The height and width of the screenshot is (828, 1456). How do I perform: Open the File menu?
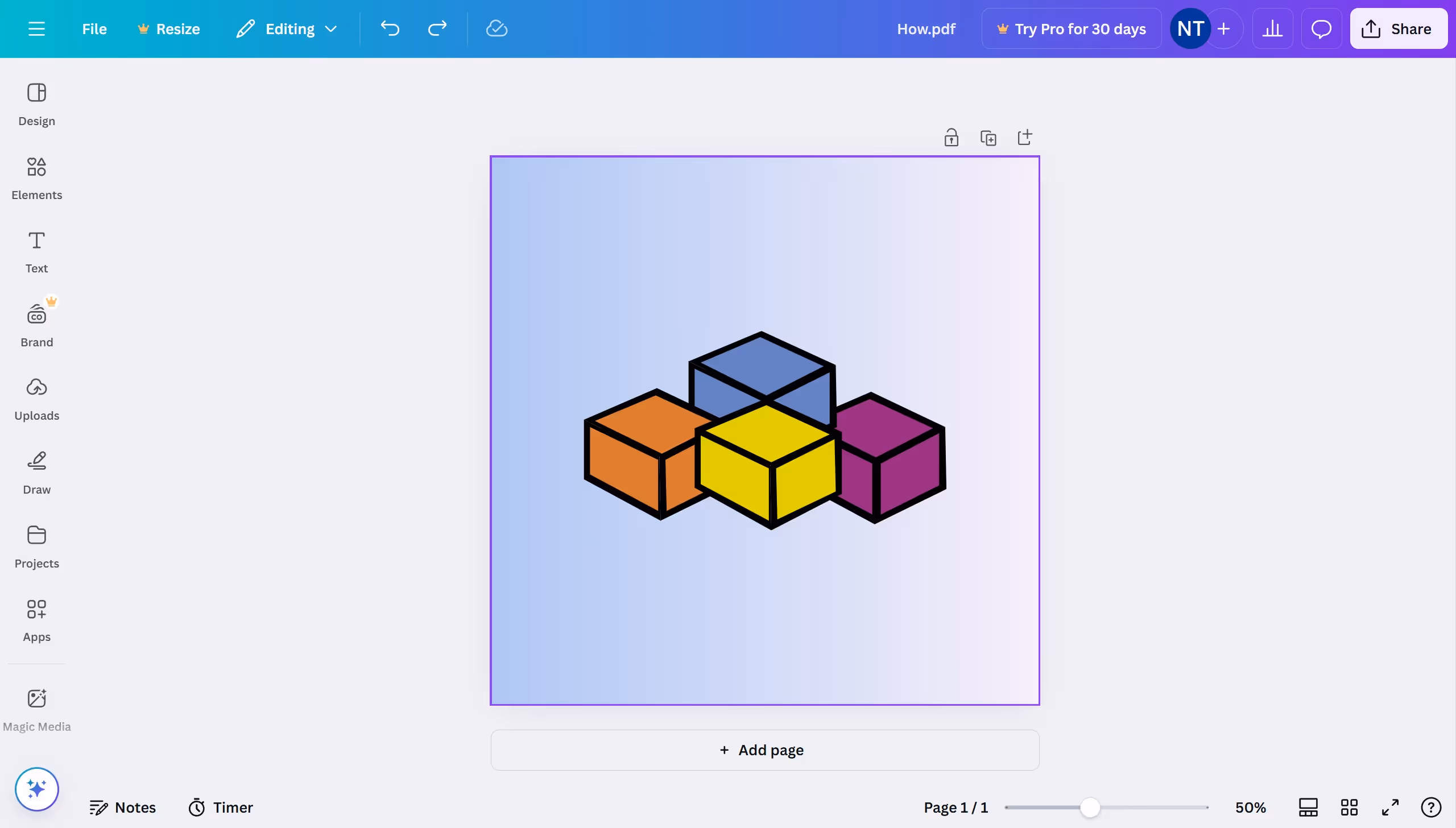(94, 29)
